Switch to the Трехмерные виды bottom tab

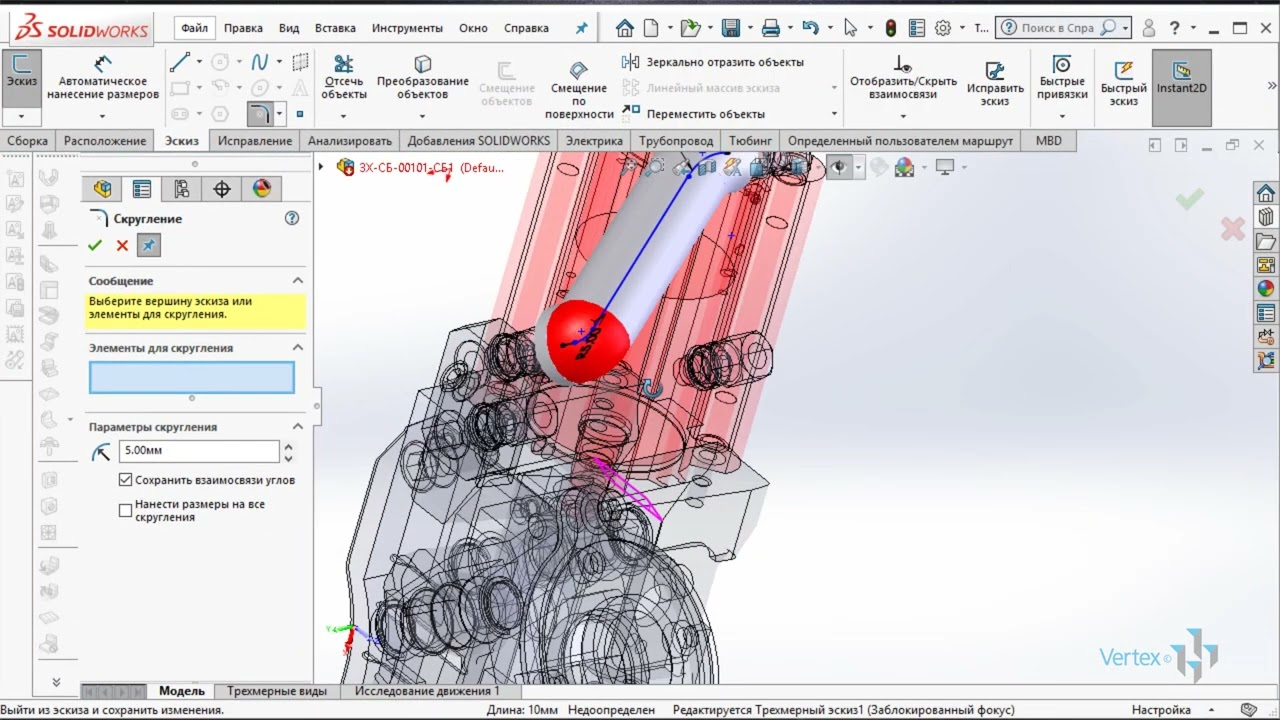(x=277, y=691)
